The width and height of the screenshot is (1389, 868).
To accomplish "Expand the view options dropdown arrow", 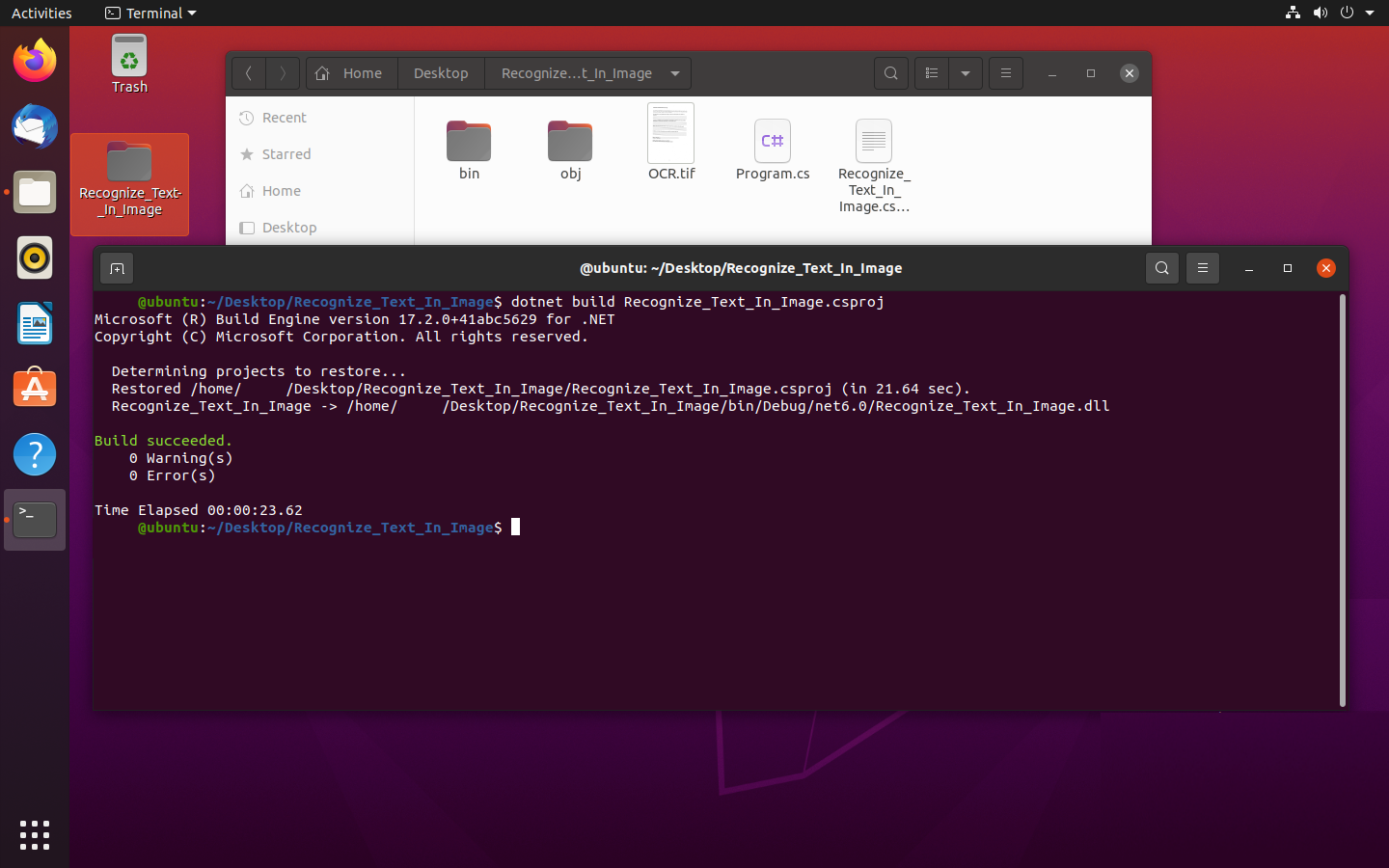I will (965, 73).
